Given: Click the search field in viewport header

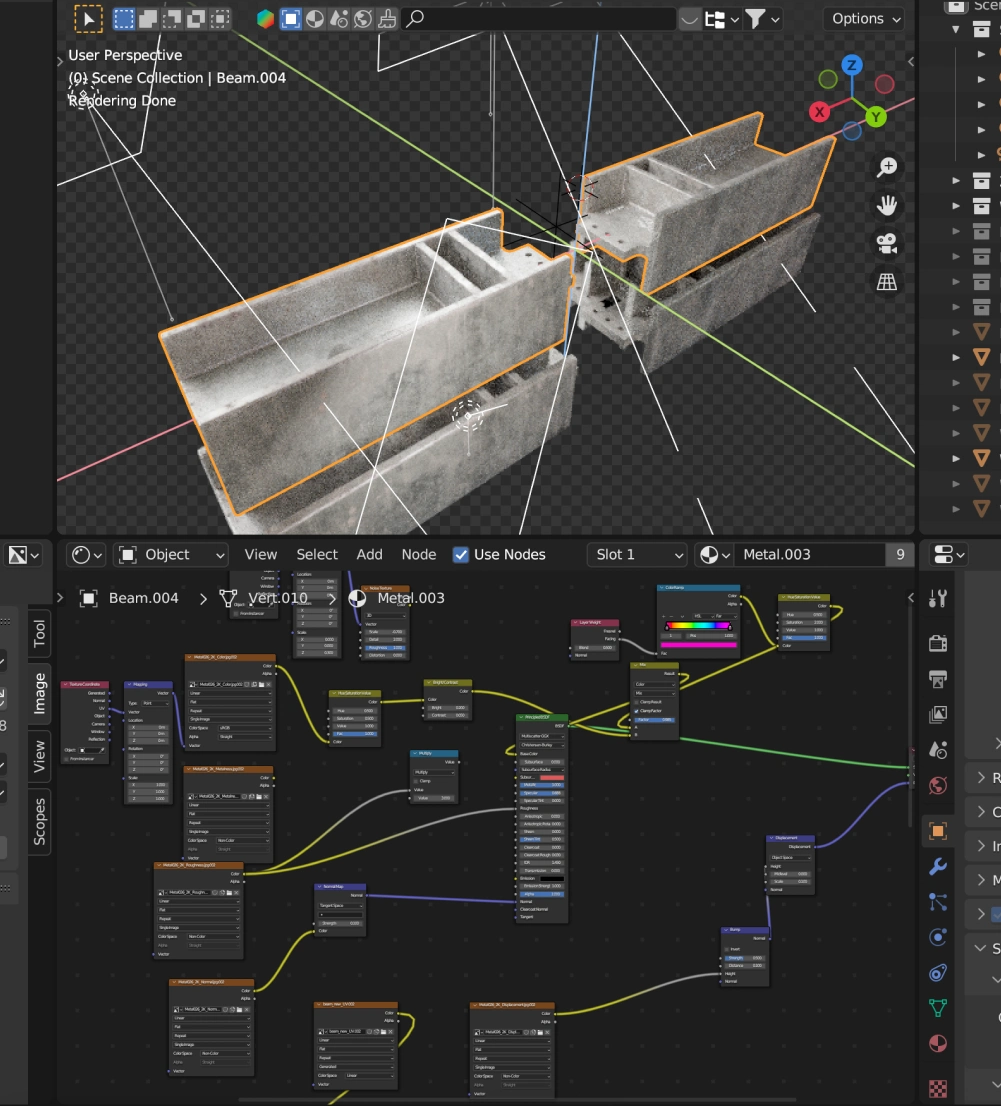Looking at the screenshot, I should [539, 19].
